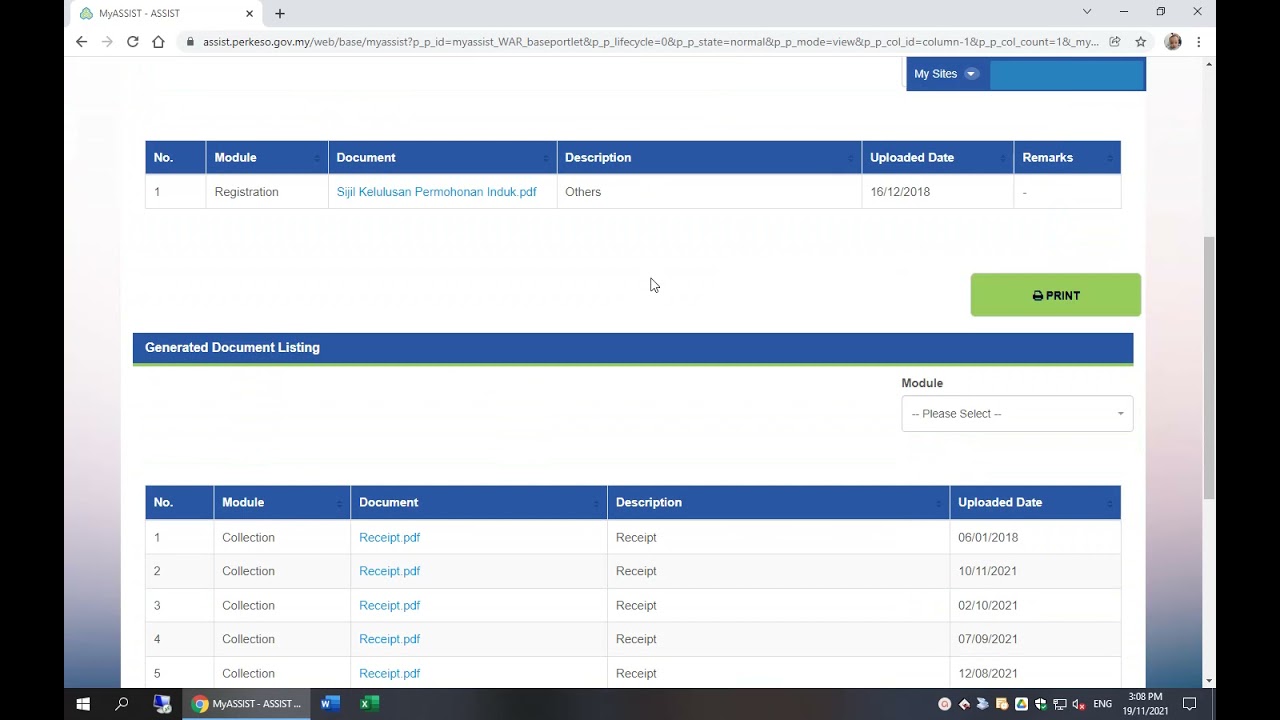
Task: Click the Generated Document Listing header
Action: pos(633,348)
